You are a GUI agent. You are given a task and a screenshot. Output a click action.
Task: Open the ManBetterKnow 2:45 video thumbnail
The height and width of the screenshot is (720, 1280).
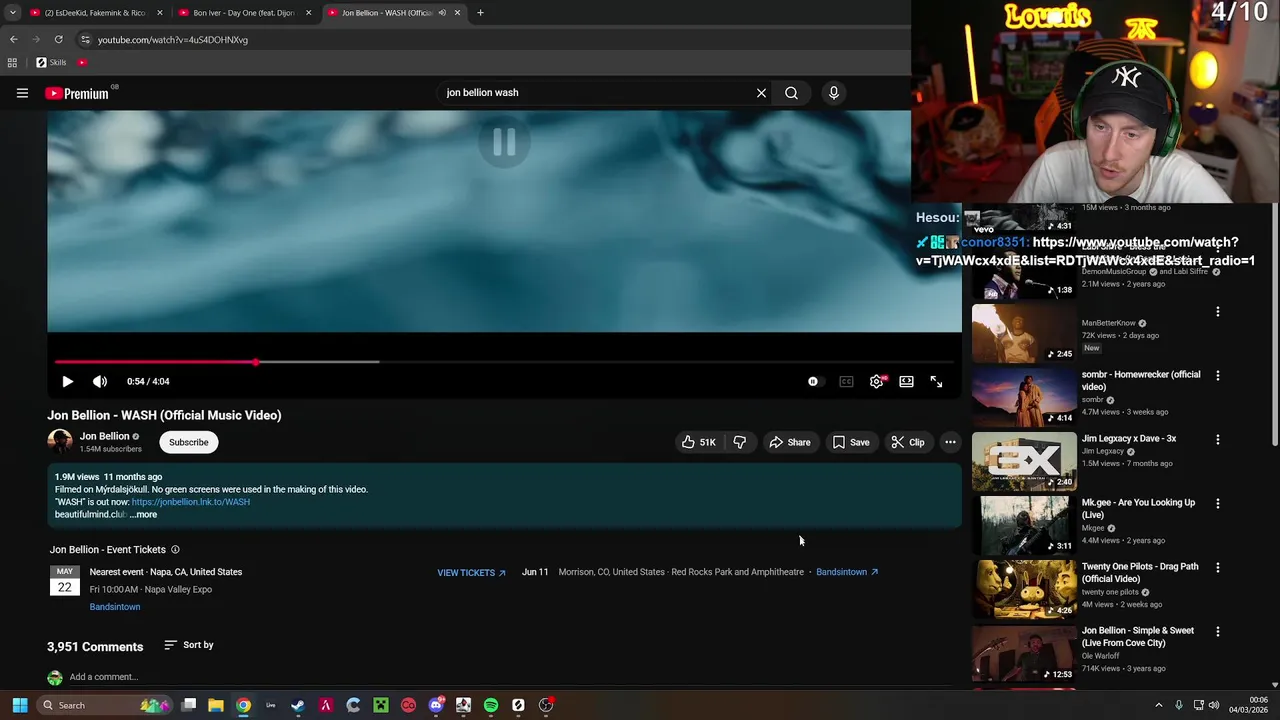click(1024, 333)
